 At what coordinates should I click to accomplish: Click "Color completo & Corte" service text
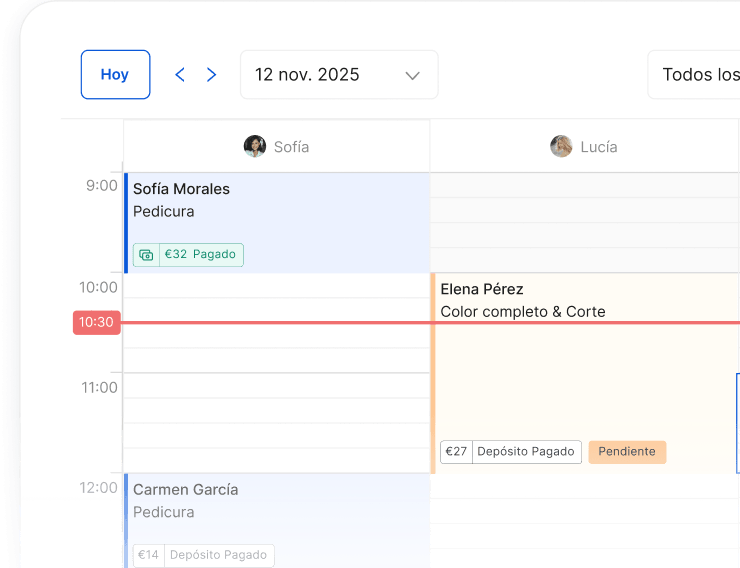[523, 312]
